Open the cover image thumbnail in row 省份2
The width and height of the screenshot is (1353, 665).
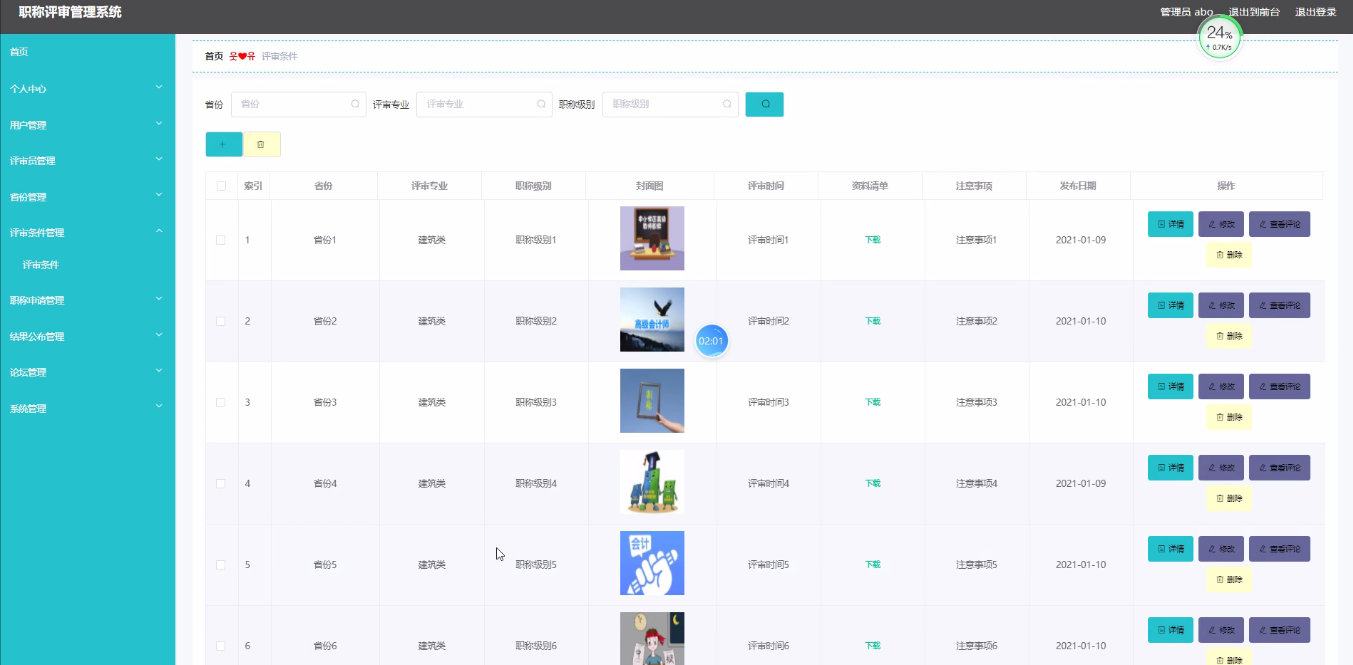tap(652, 320)
